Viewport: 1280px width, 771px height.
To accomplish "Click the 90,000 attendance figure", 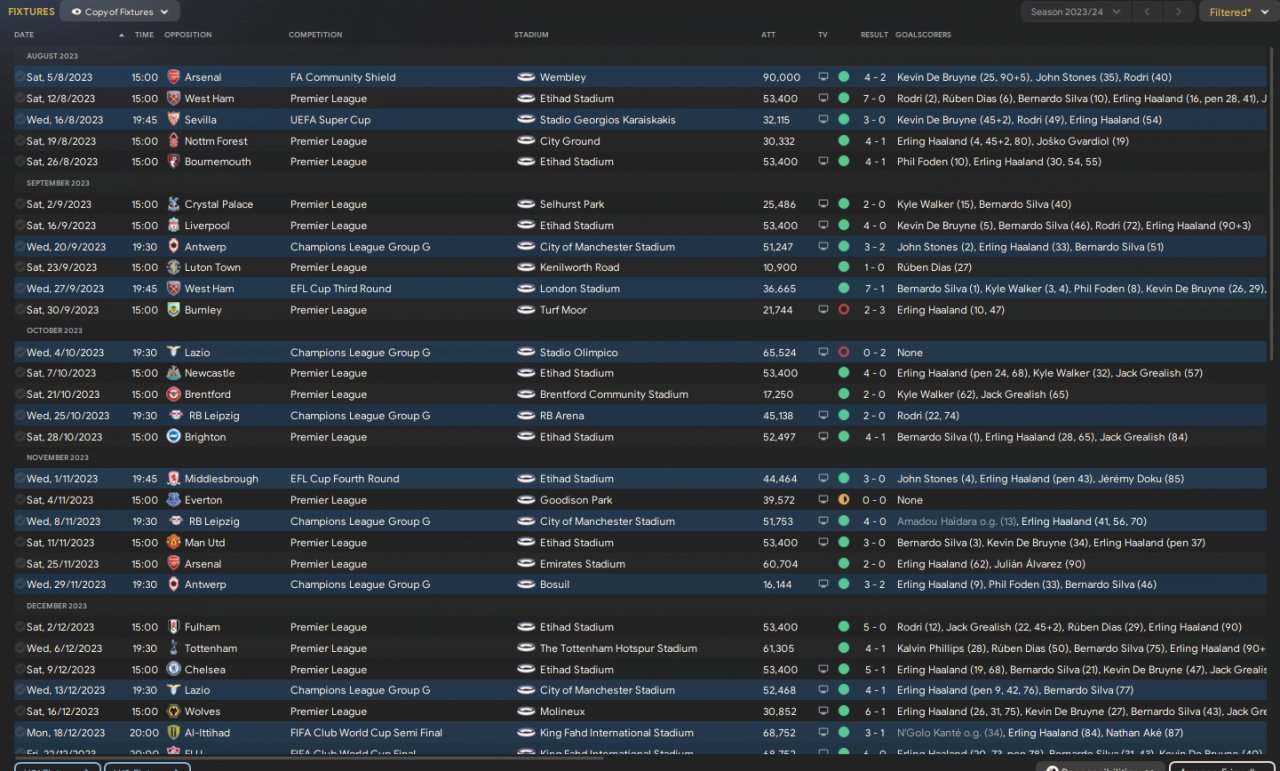I will point(781,77).
